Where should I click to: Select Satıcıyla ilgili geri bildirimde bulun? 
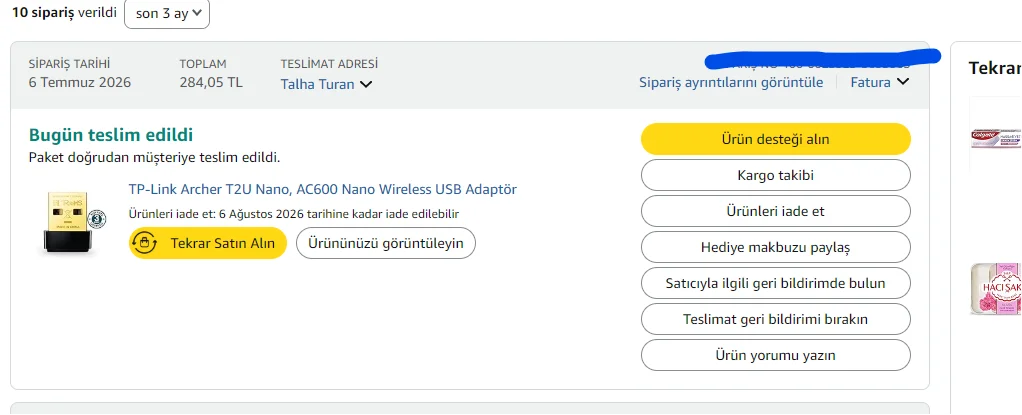(776, 283)
